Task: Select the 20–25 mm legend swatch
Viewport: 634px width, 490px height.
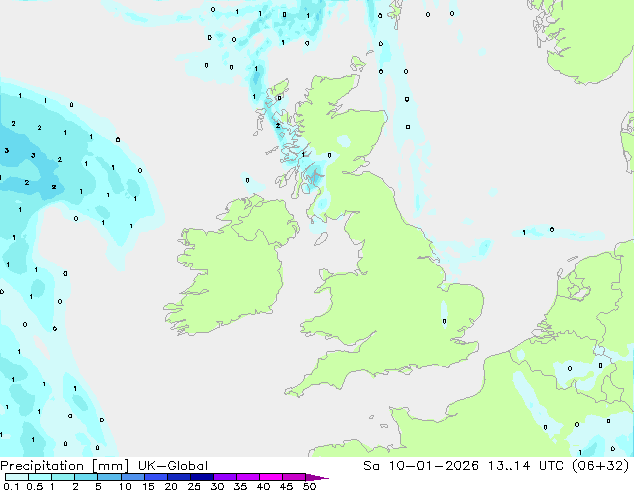Action: coord(178,477)
